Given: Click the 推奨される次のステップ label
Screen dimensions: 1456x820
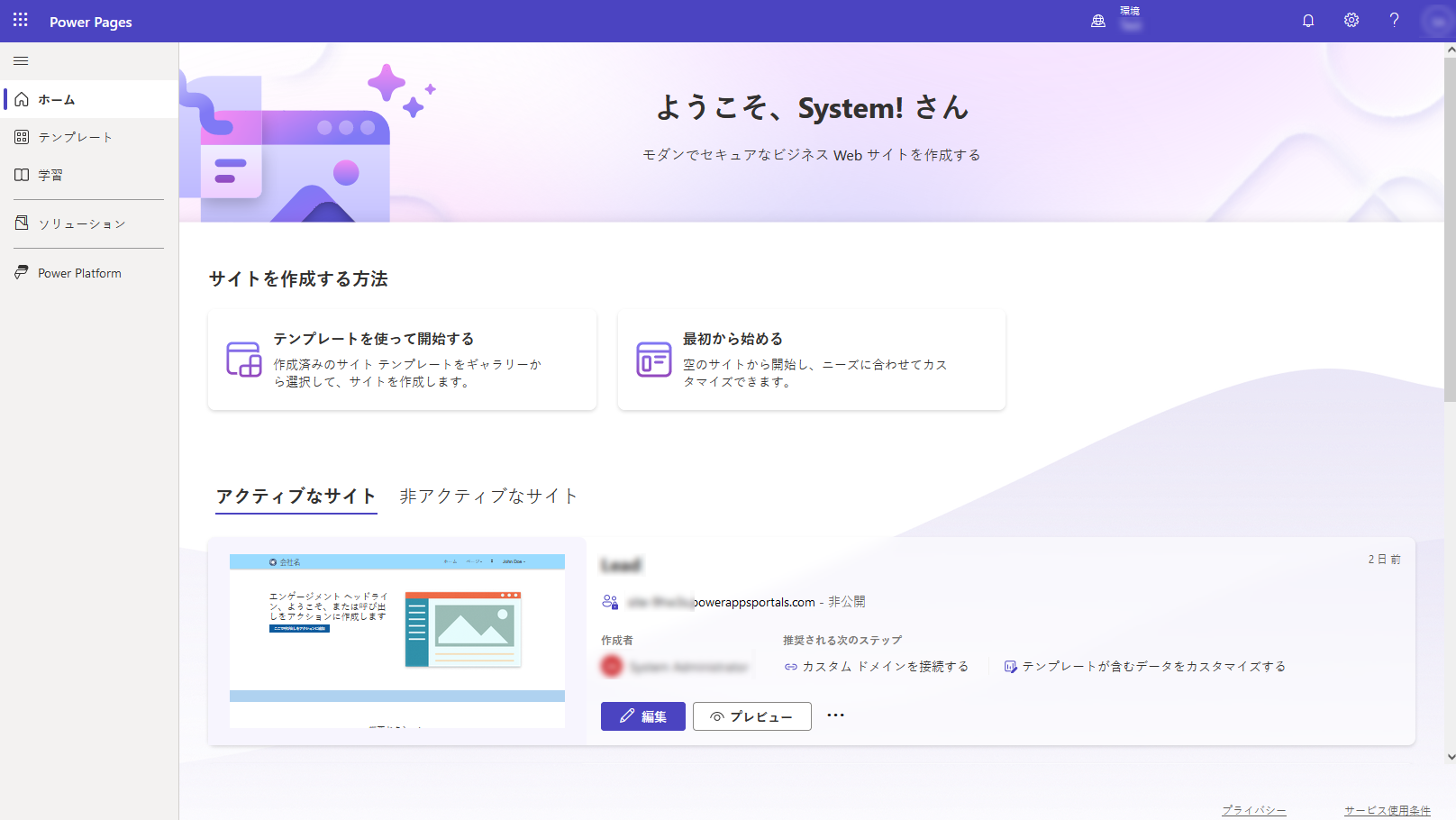Looking at the screenshot, I should (842, 641).
